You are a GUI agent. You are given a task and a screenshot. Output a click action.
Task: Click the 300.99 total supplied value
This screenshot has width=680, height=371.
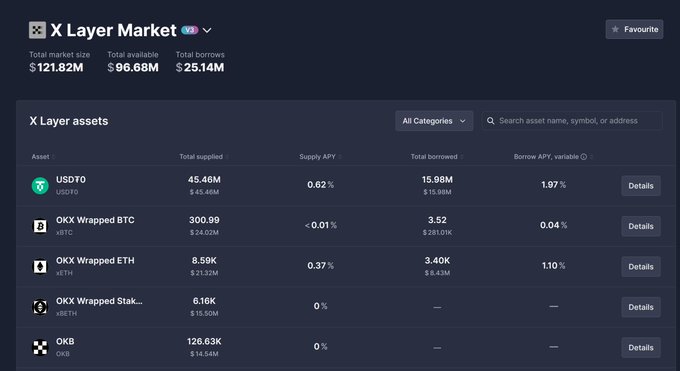point(204,220)
